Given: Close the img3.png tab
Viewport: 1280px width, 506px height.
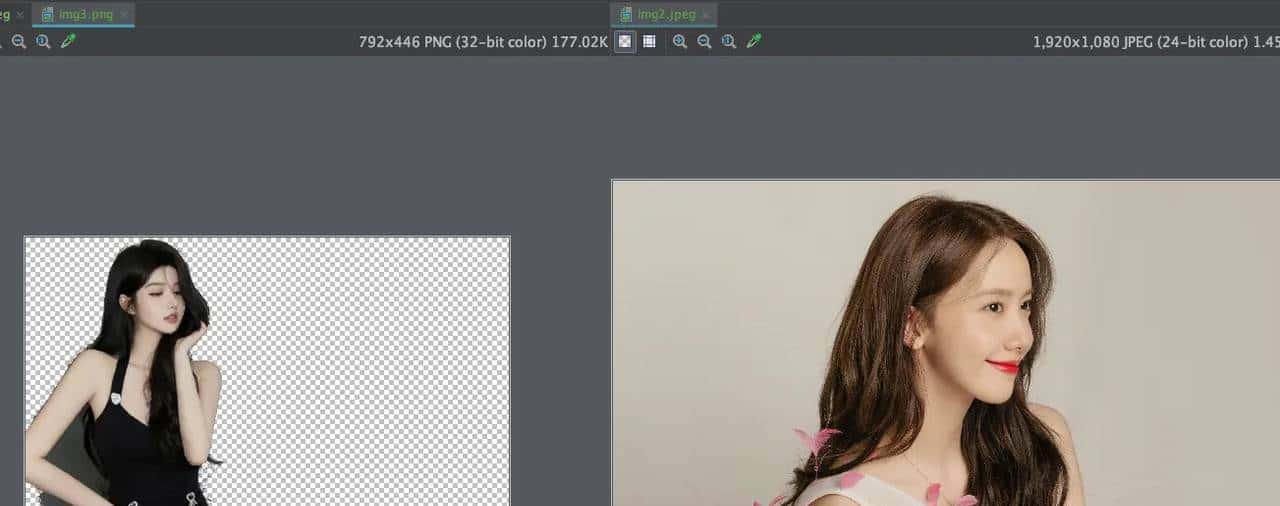Looking at the screenshot, I should coord(124,15).
